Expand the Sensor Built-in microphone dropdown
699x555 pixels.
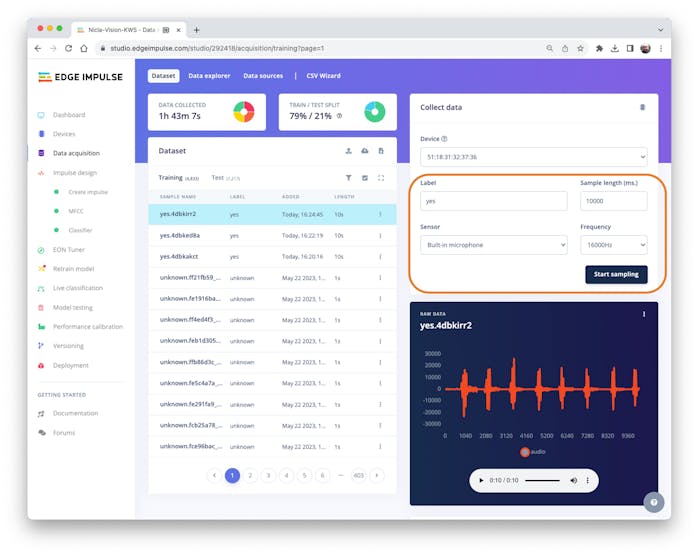(493, 245)
